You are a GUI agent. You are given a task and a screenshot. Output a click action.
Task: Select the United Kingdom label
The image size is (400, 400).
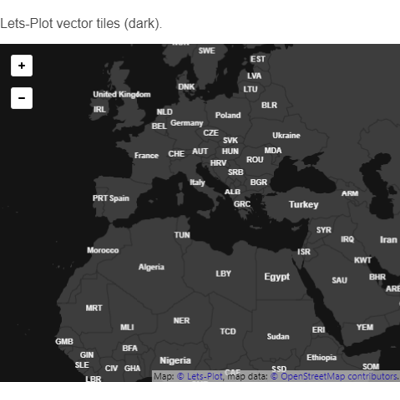tap(122, 94)
